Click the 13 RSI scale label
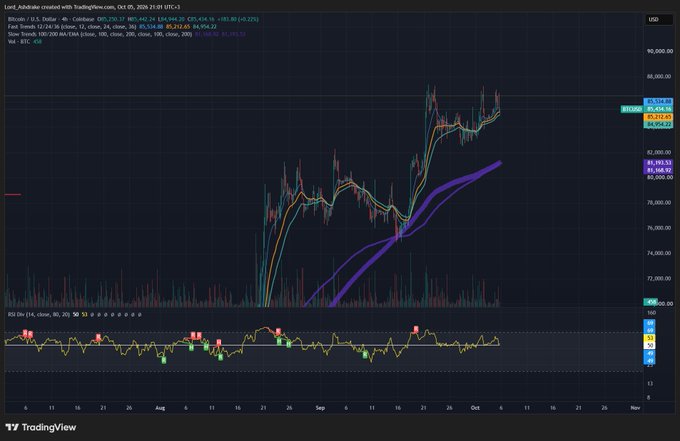The height and width of the screenshot is (441, 680). pyautogui.click(x=650, y=384)
